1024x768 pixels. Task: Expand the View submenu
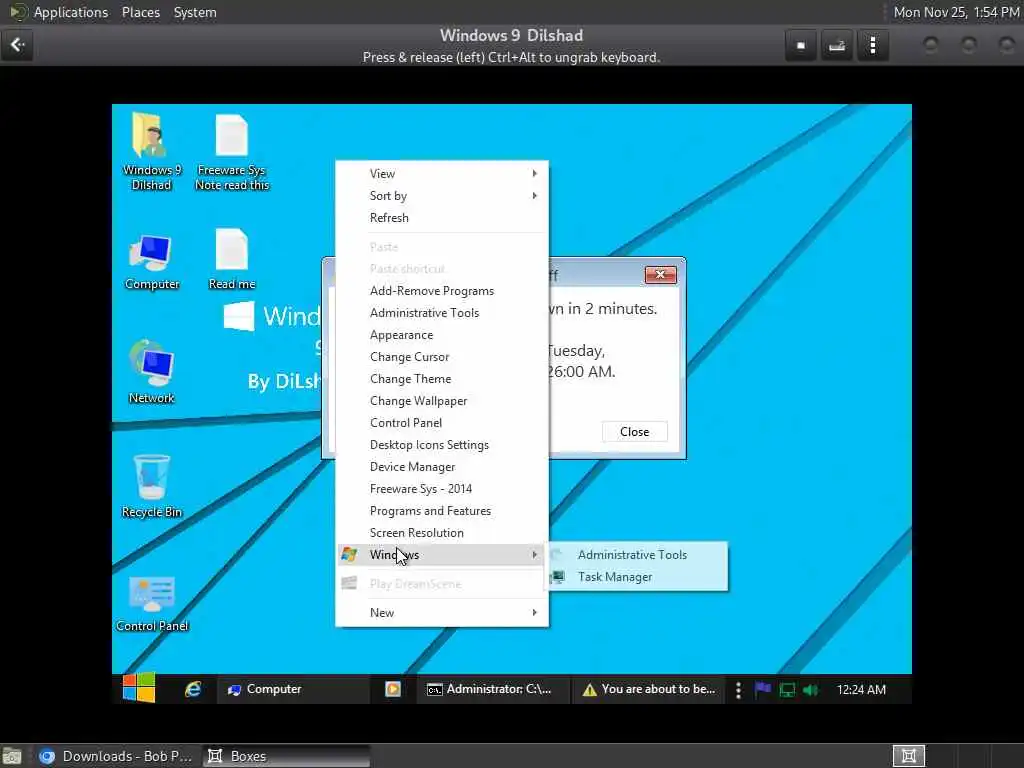click(x=442, y=174)
